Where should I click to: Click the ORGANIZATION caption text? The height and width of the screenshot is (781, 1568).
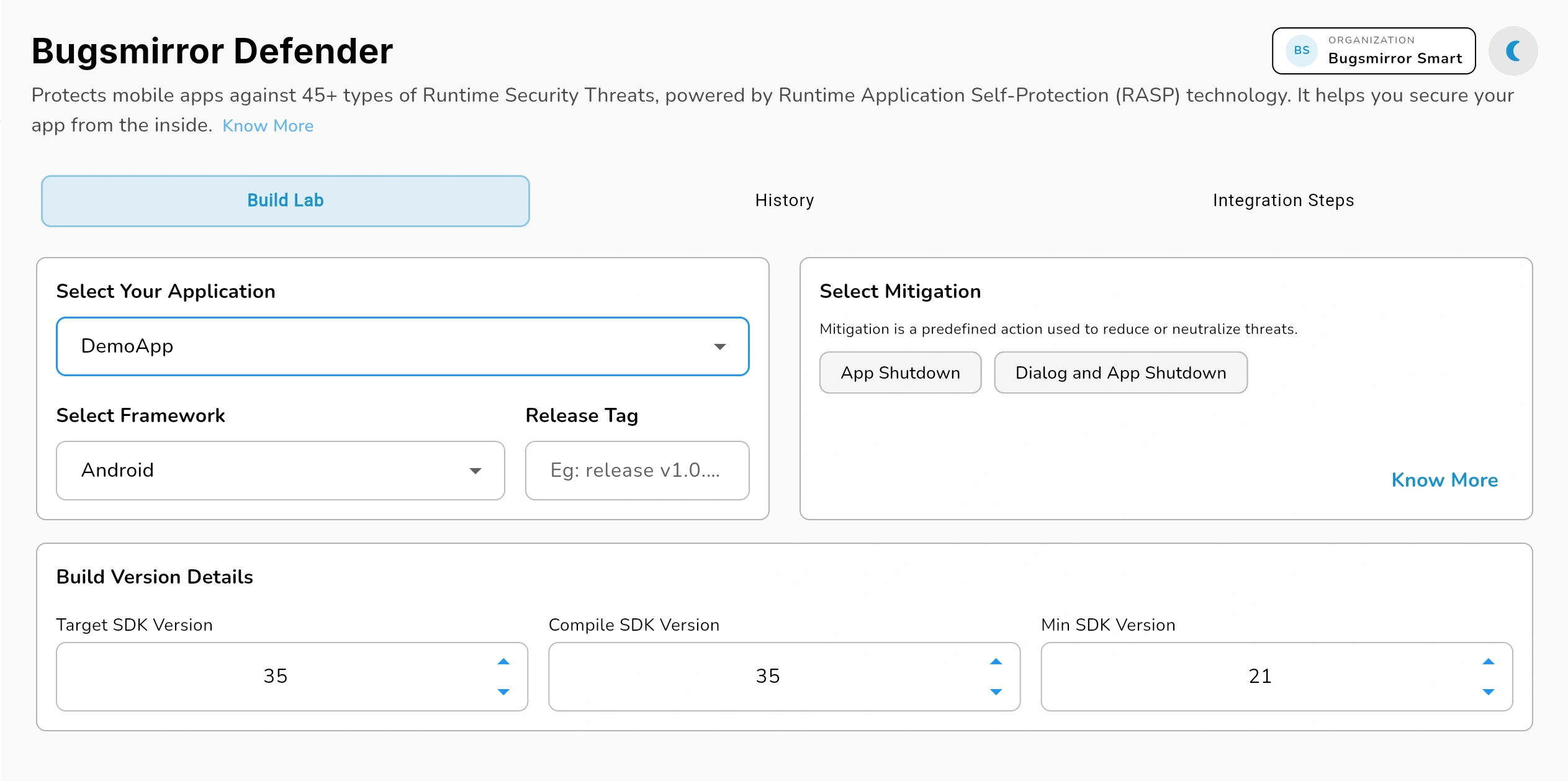click(1371, 40)
